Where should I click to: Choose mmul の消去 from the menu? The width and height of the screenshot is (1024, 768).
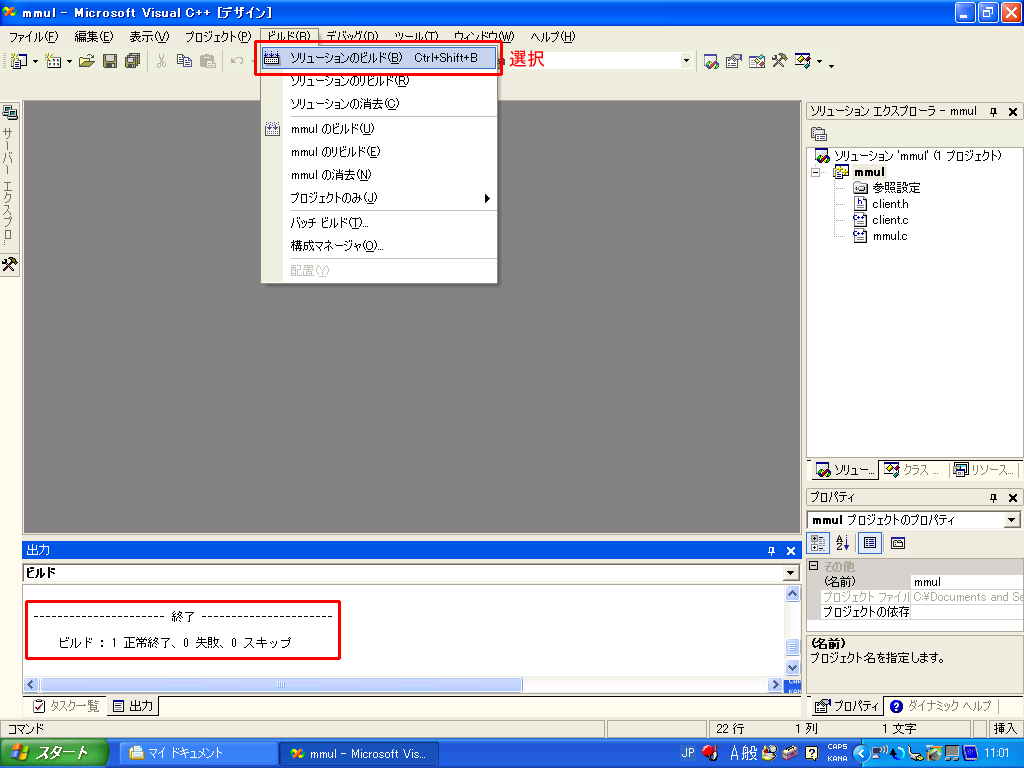379,175
